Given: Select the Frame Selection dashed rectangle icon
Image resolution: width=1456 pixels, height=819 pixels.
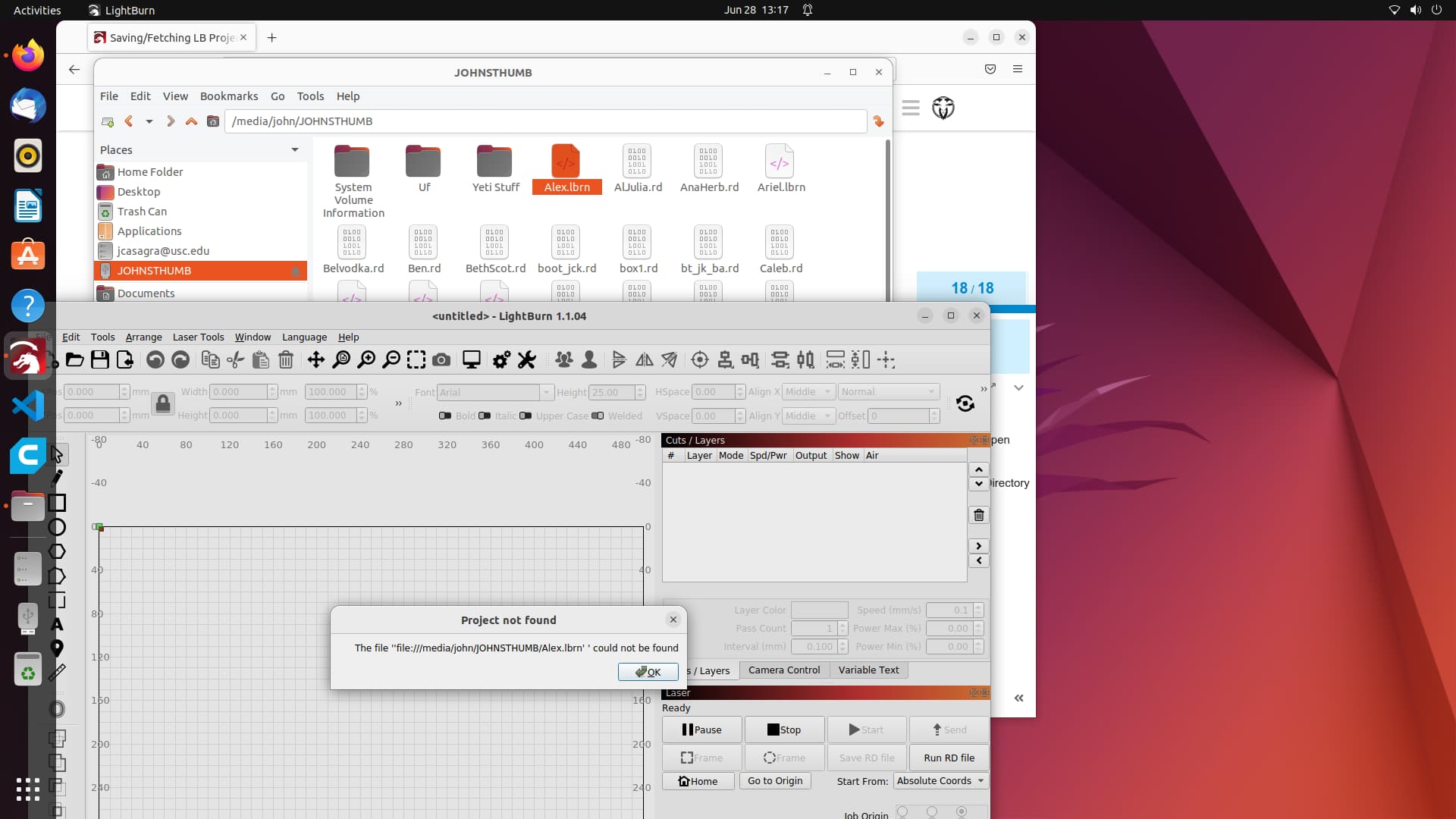Looking at the screenshot, I should pyautogui.click(x=416, y=360).
